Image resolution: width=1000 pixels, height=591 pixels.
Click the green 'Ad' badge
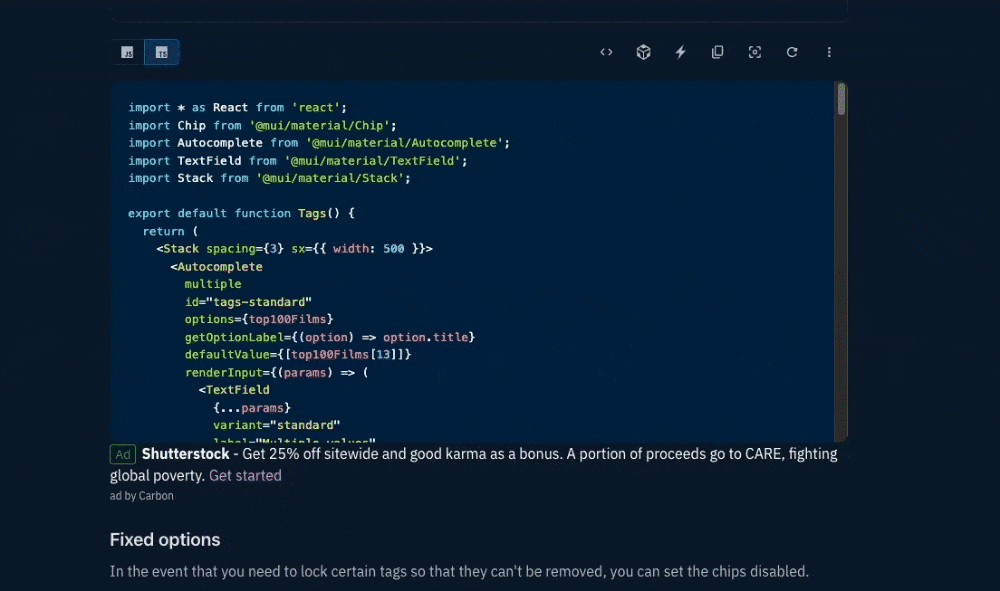coord(122,455)
